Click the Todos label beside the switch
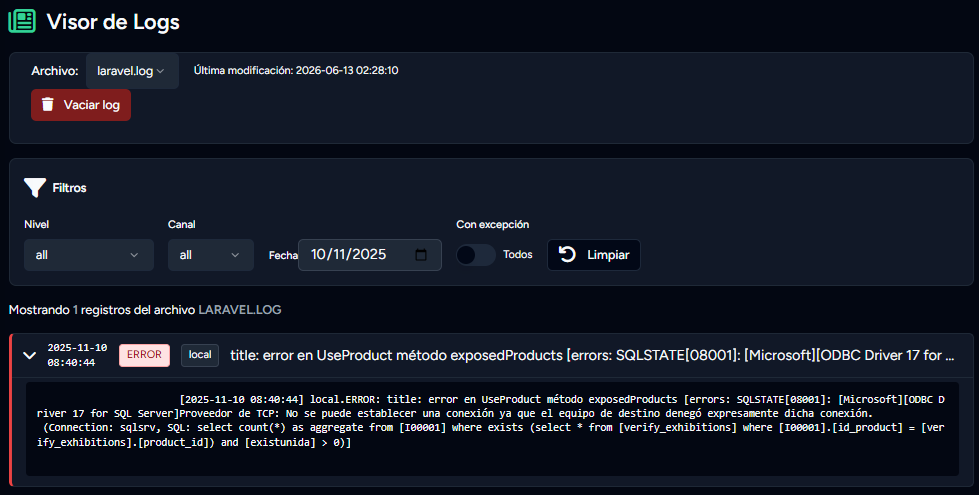This screenshot has height=495, width=979. point(518,255)
